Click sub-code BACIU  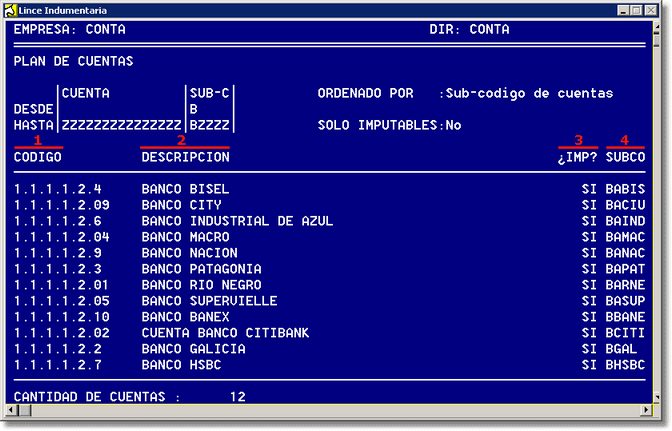pos(625,205)
